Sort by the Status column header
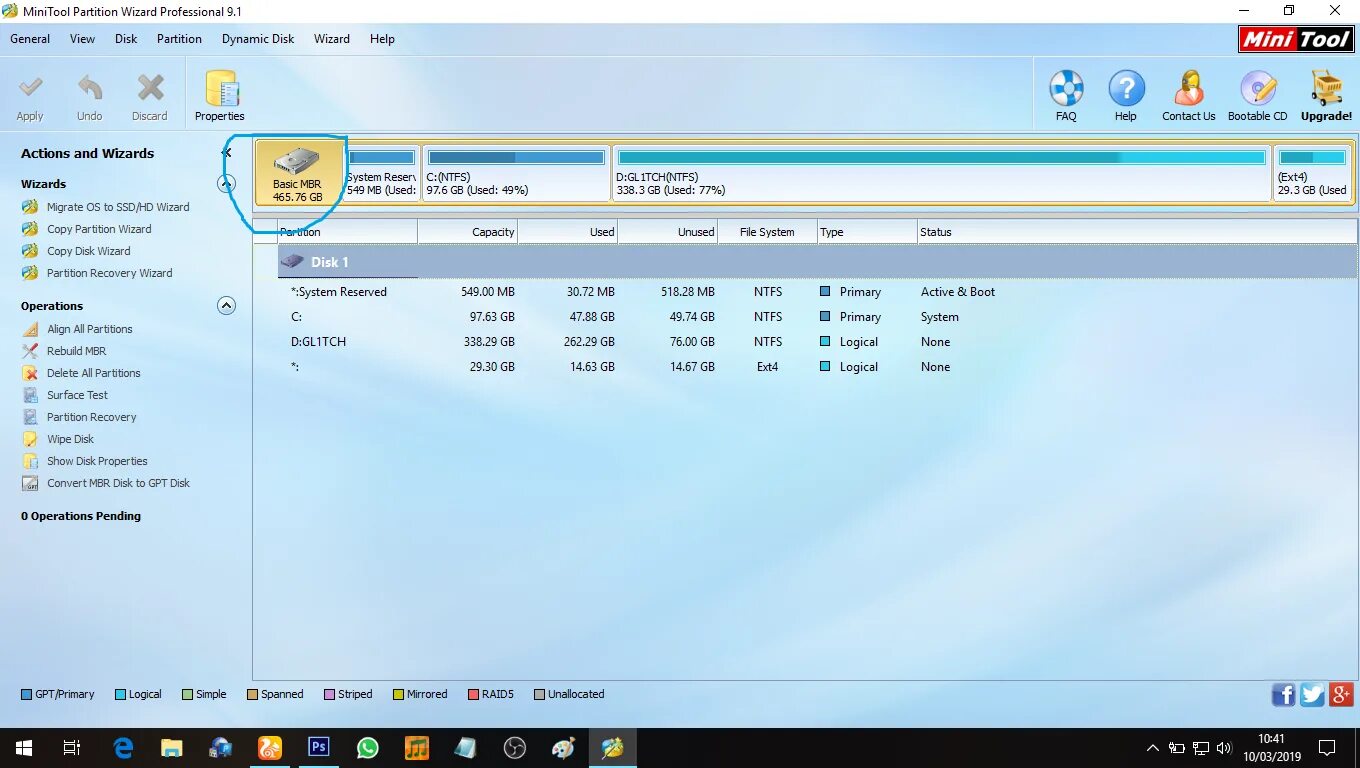The image size is (1360, 768). [x=1137, y=232]
